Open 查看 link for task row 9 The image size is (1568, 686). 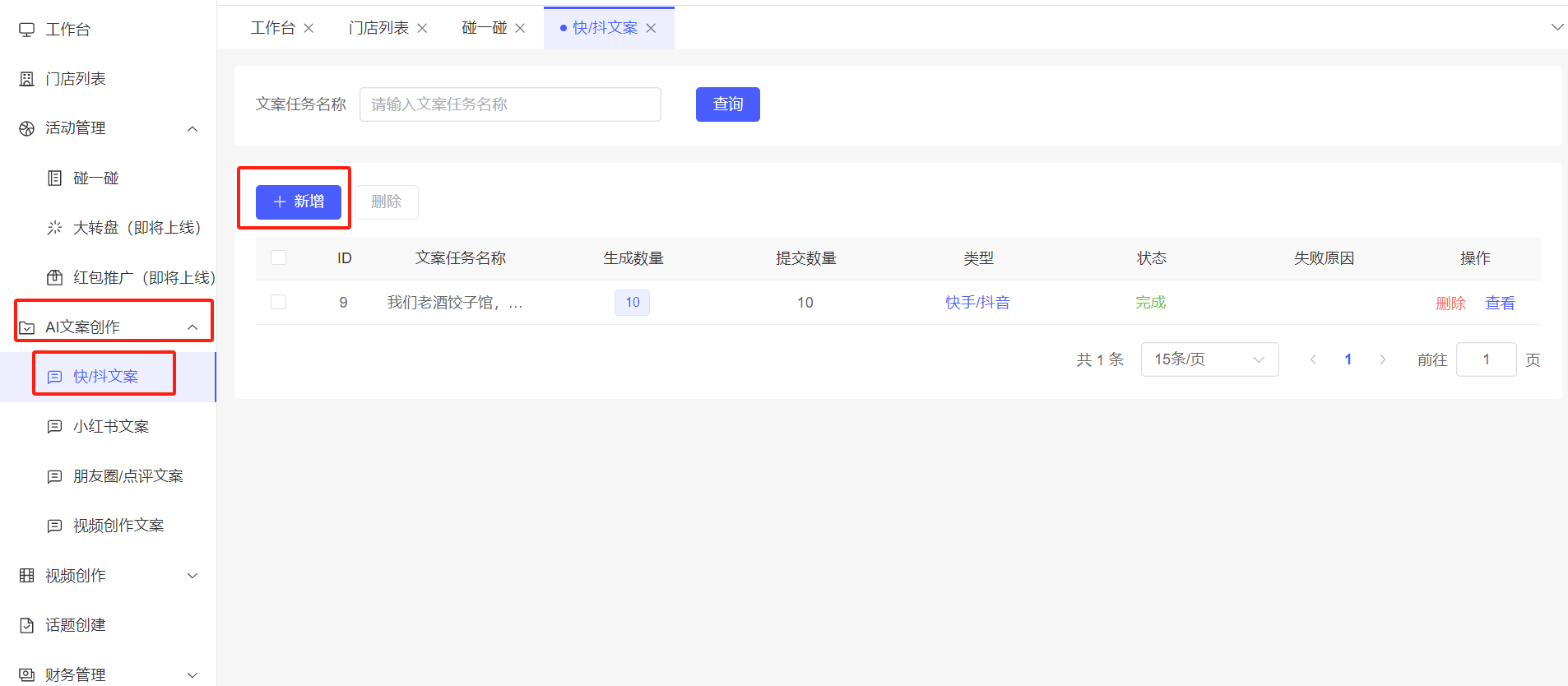pyautogui.click(x=1499, y=303)
